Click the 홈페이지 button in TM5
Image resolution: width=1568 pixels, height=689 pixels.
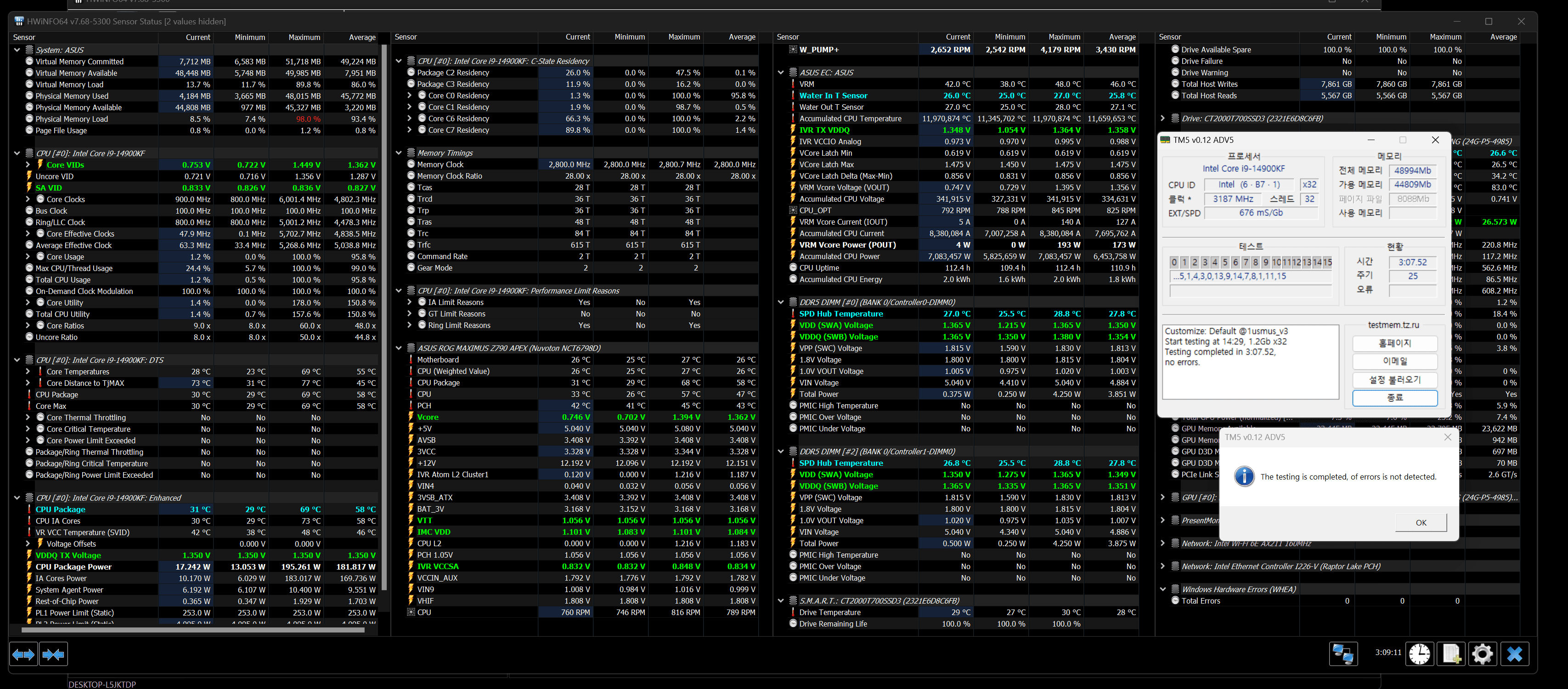(1394, 343)
